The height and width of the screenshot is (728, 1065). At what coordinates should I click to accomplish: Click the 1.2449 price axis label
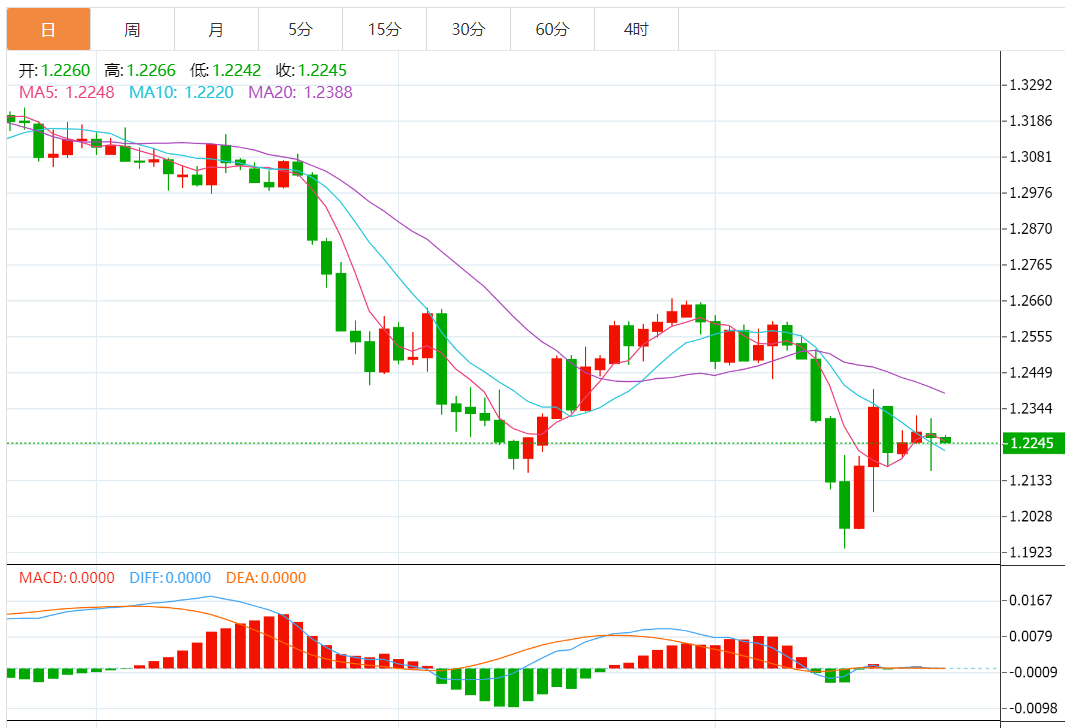(1030, 373)
